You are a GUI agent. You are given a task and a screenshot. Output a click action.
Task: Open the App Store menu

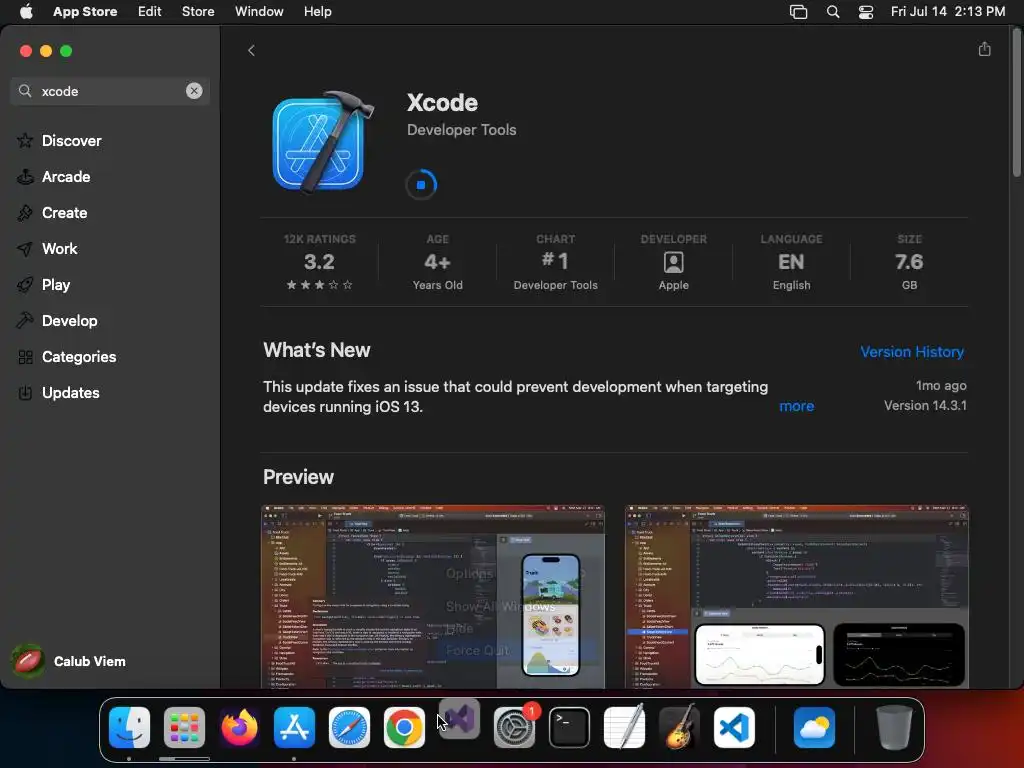85,11
